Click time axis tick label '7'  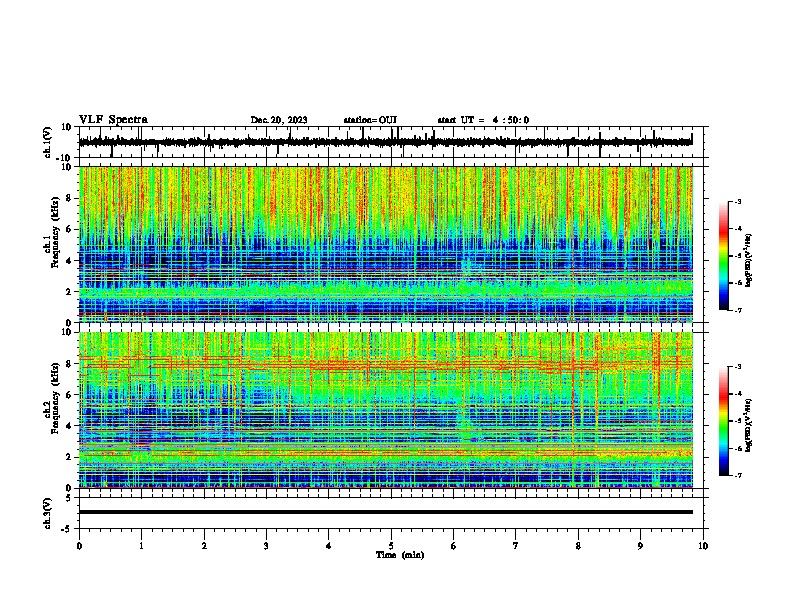coord(516,546)
